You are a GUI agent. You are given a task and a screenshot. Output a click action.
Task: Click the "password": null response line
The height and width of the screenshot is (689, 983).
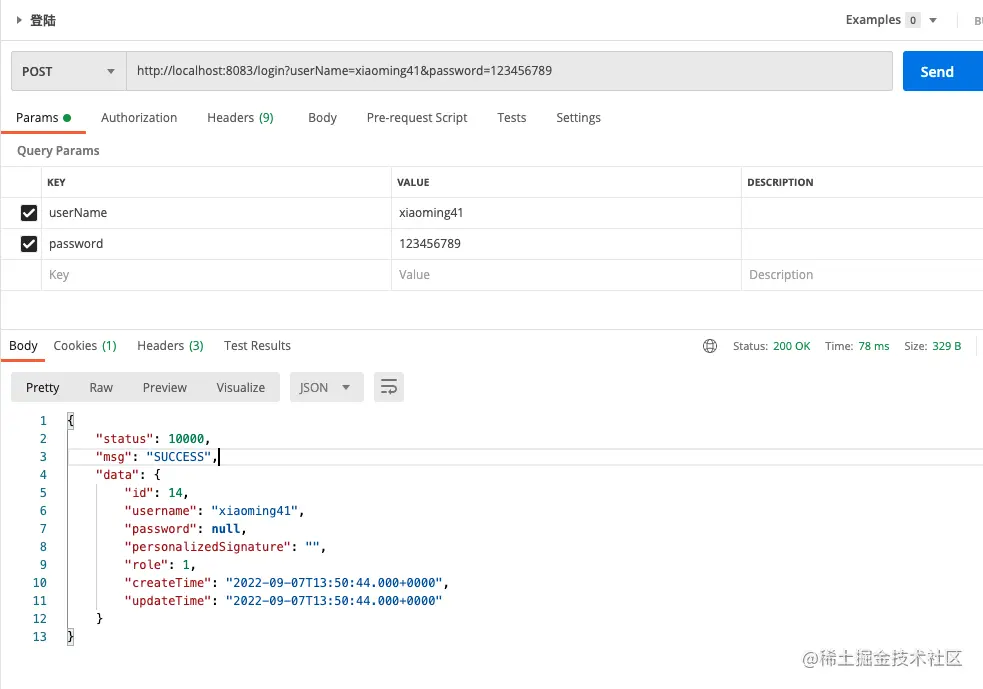coord(185,529)
